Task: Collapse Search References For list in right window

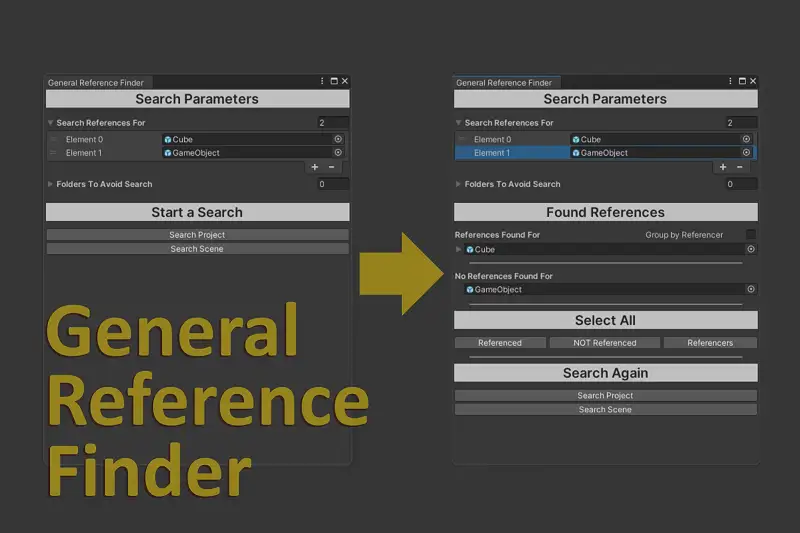Action: coord(458,123)
